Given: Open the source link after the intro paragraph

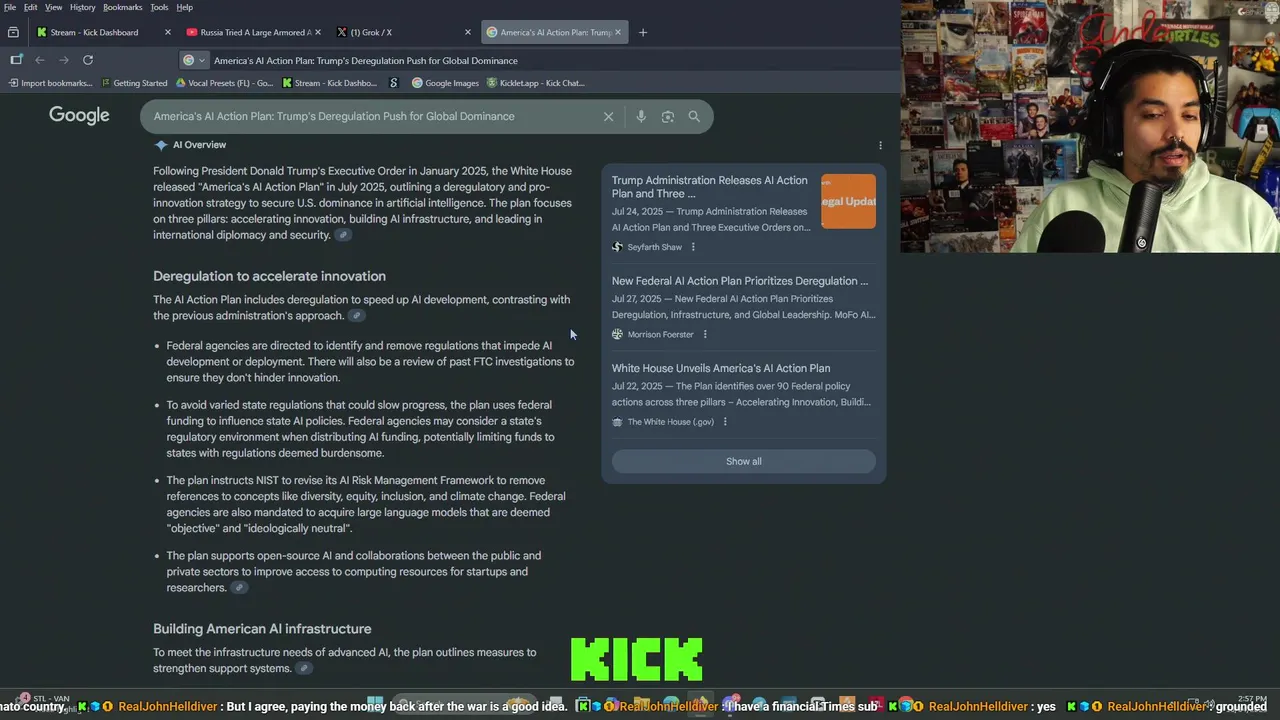Looking at the screenshot, I should pos(343,236).
